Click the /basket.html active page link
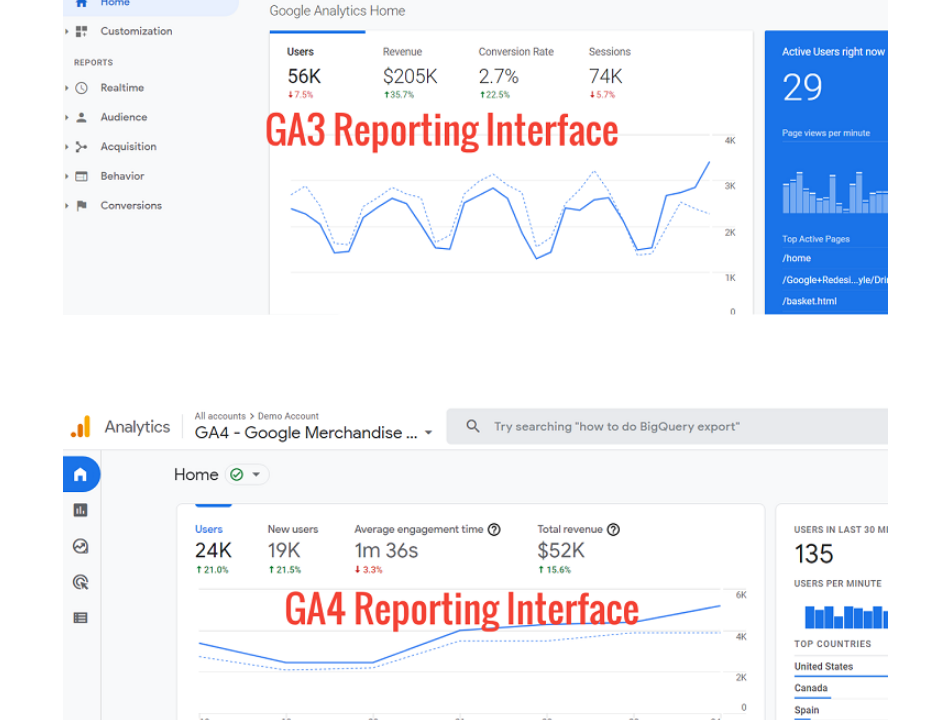The width and height of the screenshot is (945, 720). pos(809,301)
